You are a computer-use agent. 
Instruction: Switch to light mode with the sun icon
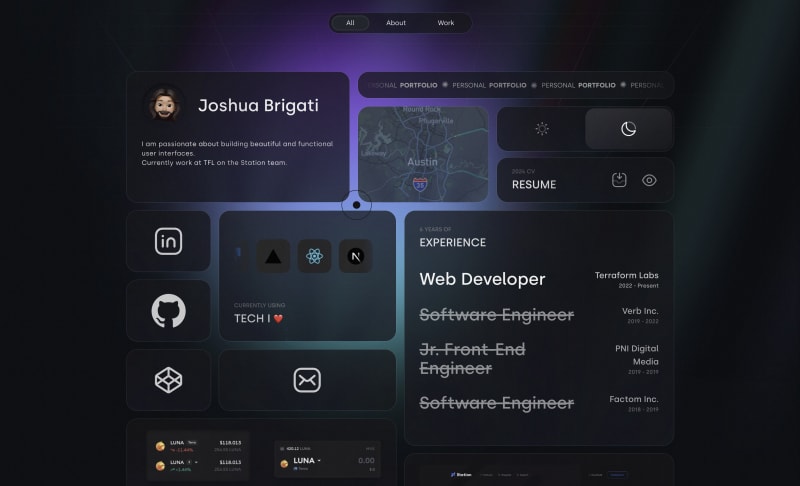point(542,129)
